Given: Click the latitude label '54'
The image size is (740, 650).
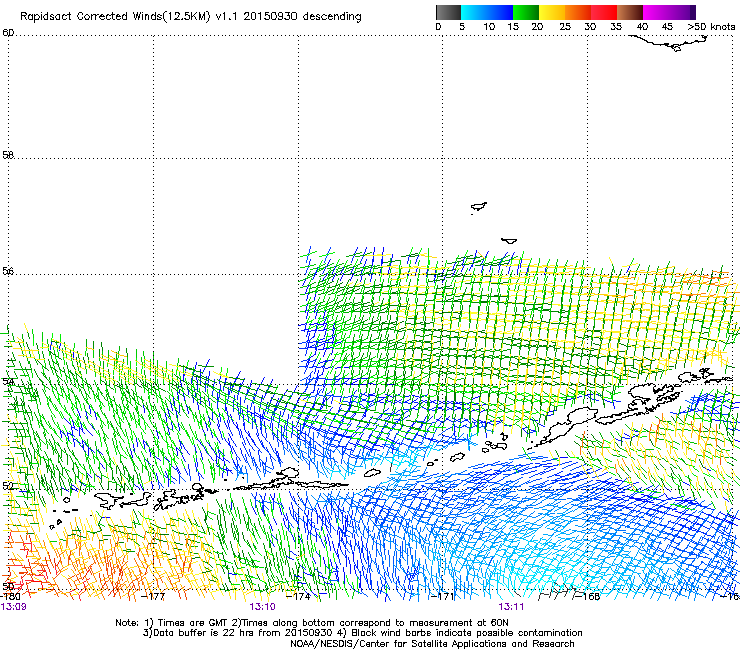Looking at the screenshot, I should point(8,381).
